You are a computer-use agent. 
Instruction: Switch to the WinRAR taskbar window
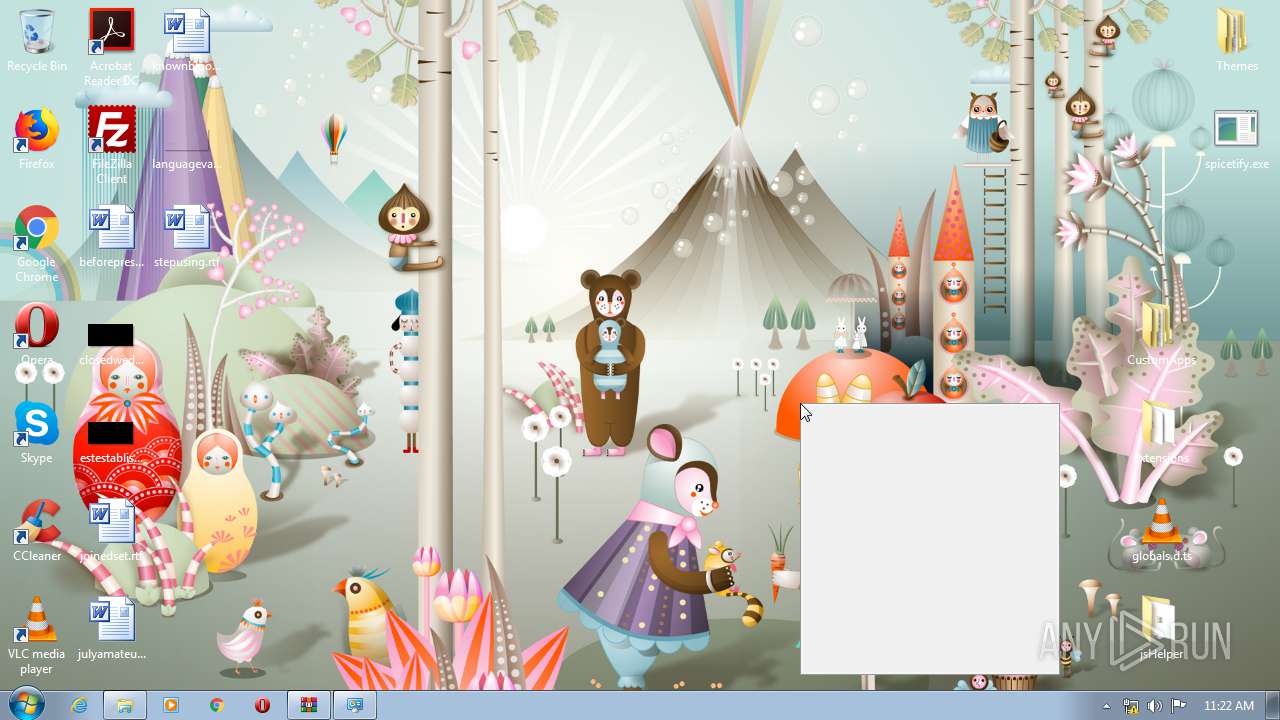tap(309, 705)
